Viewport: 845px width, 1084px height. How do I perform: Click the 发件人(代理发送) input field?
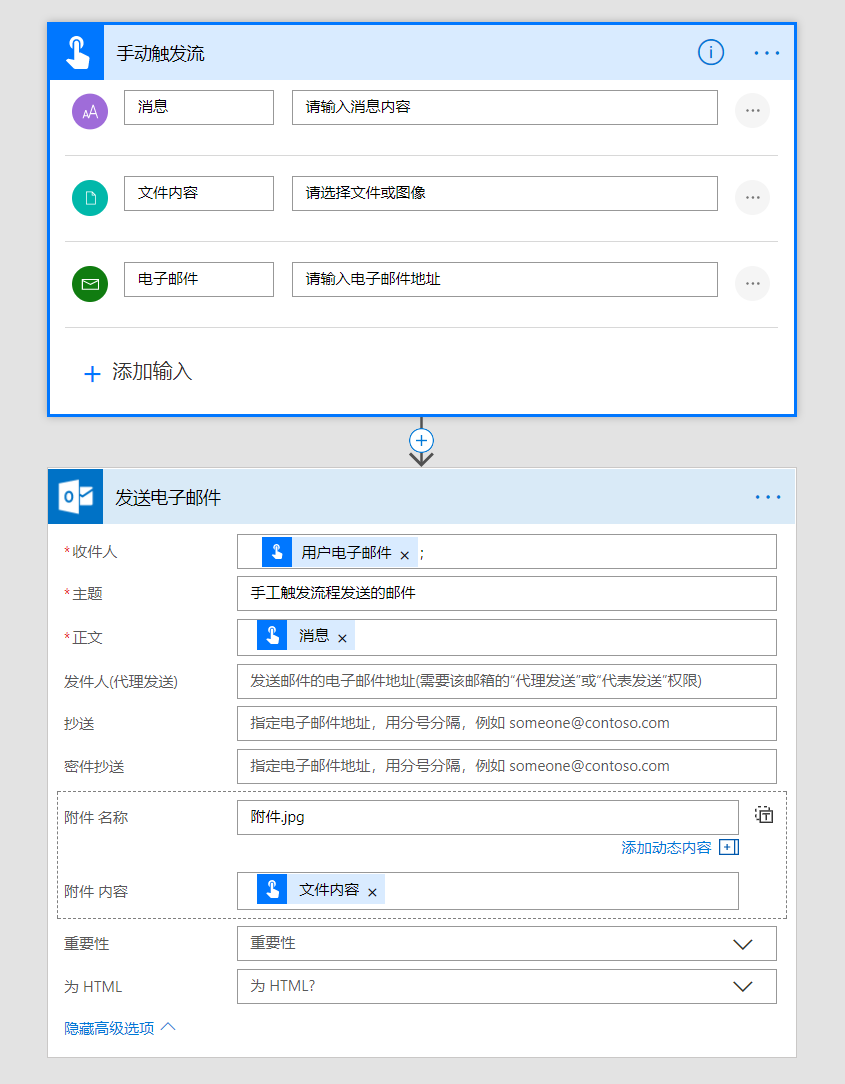click(x=506, y=681)
